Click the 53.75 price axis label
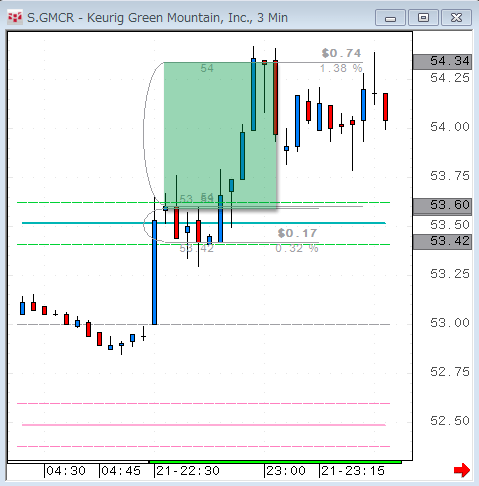The width and height of the screenshot is (479, 486). point(450,176)
